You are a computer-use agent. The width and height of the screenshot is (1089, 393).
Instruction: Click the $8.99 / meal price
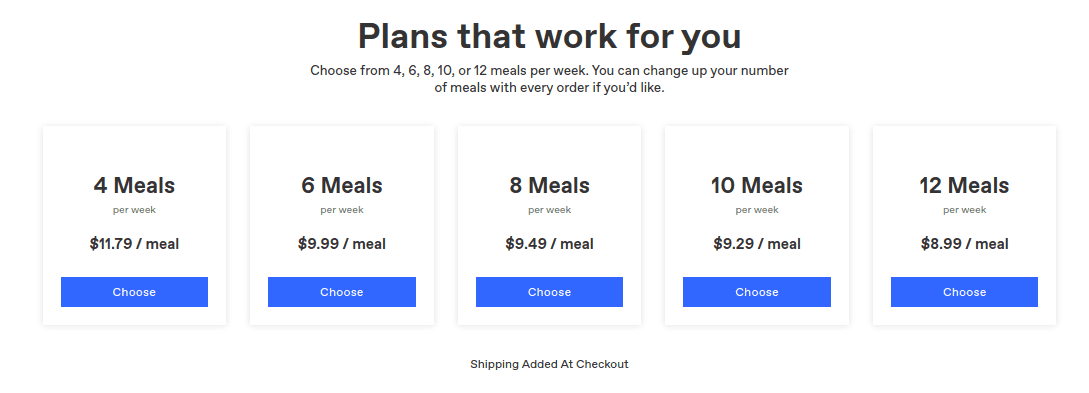click(x=964, y=244)
